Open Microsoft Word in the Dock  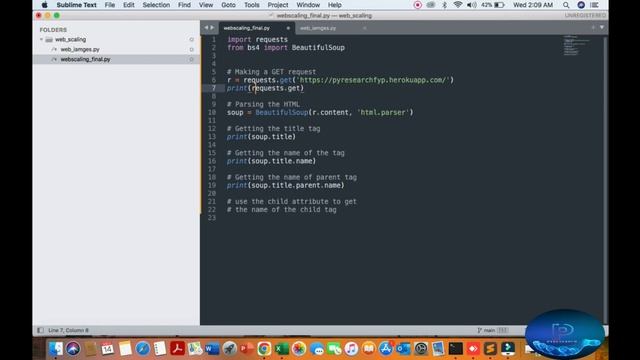[212, 349]
